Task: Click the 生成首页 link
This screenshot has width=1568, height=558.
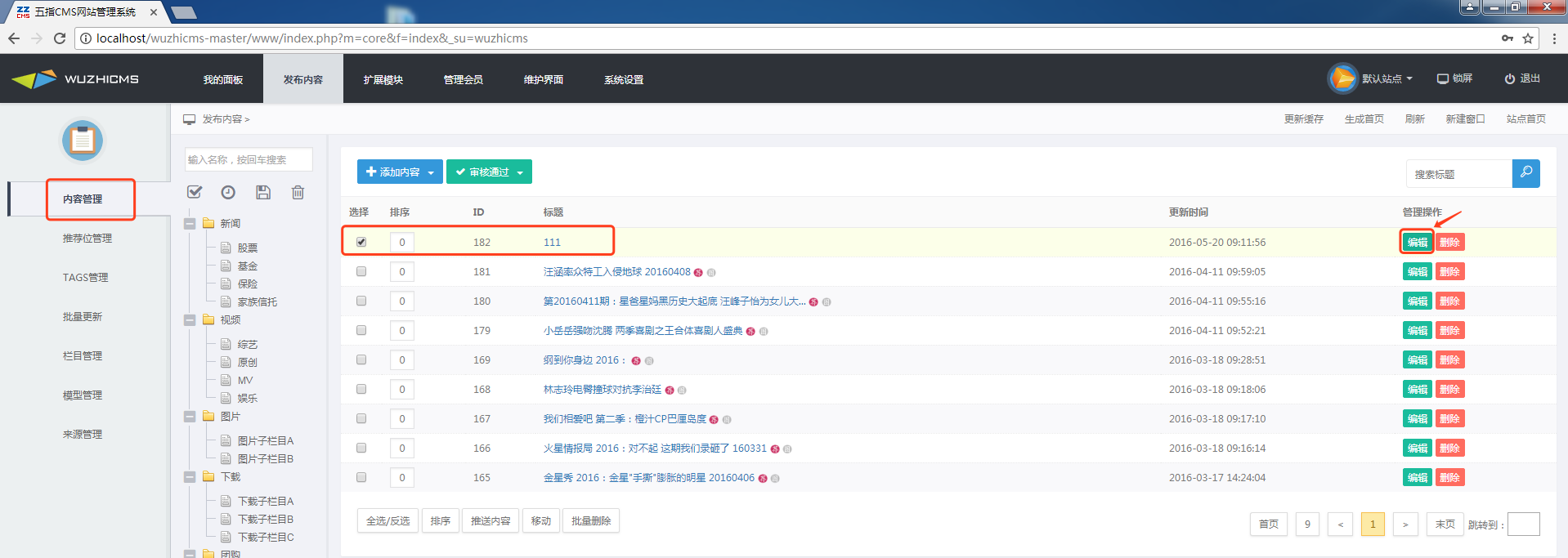Action: coord(1364,119)
